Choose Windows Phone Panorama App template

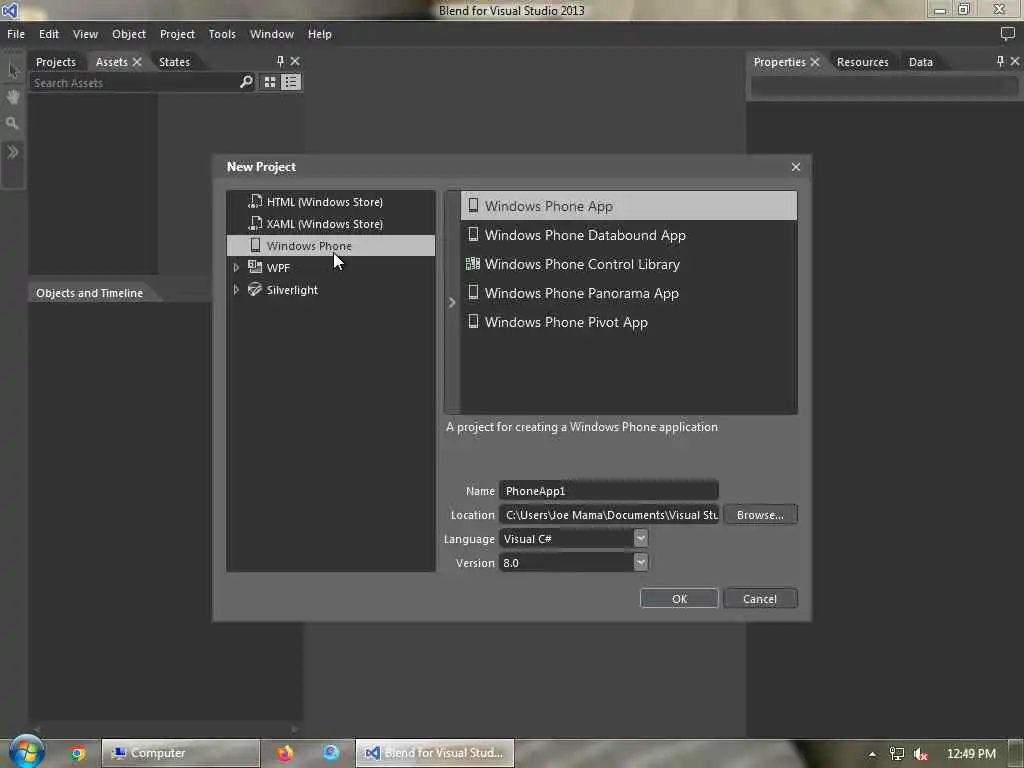pyautogui.click(x=629, y=293)
